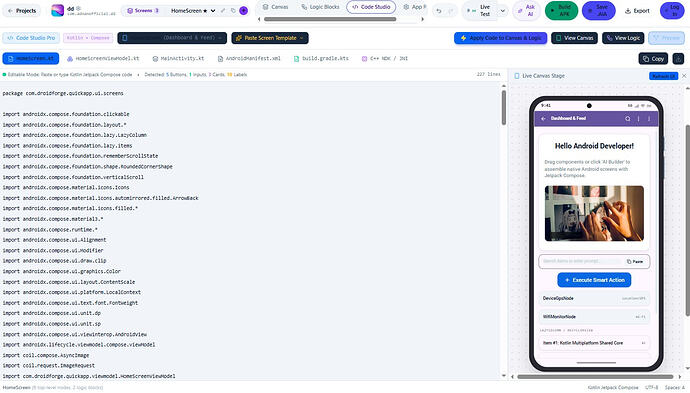The height and width of the screenshot is (393, 690).
Task: Copy the code with Copy button
Action: coord(653,59)
